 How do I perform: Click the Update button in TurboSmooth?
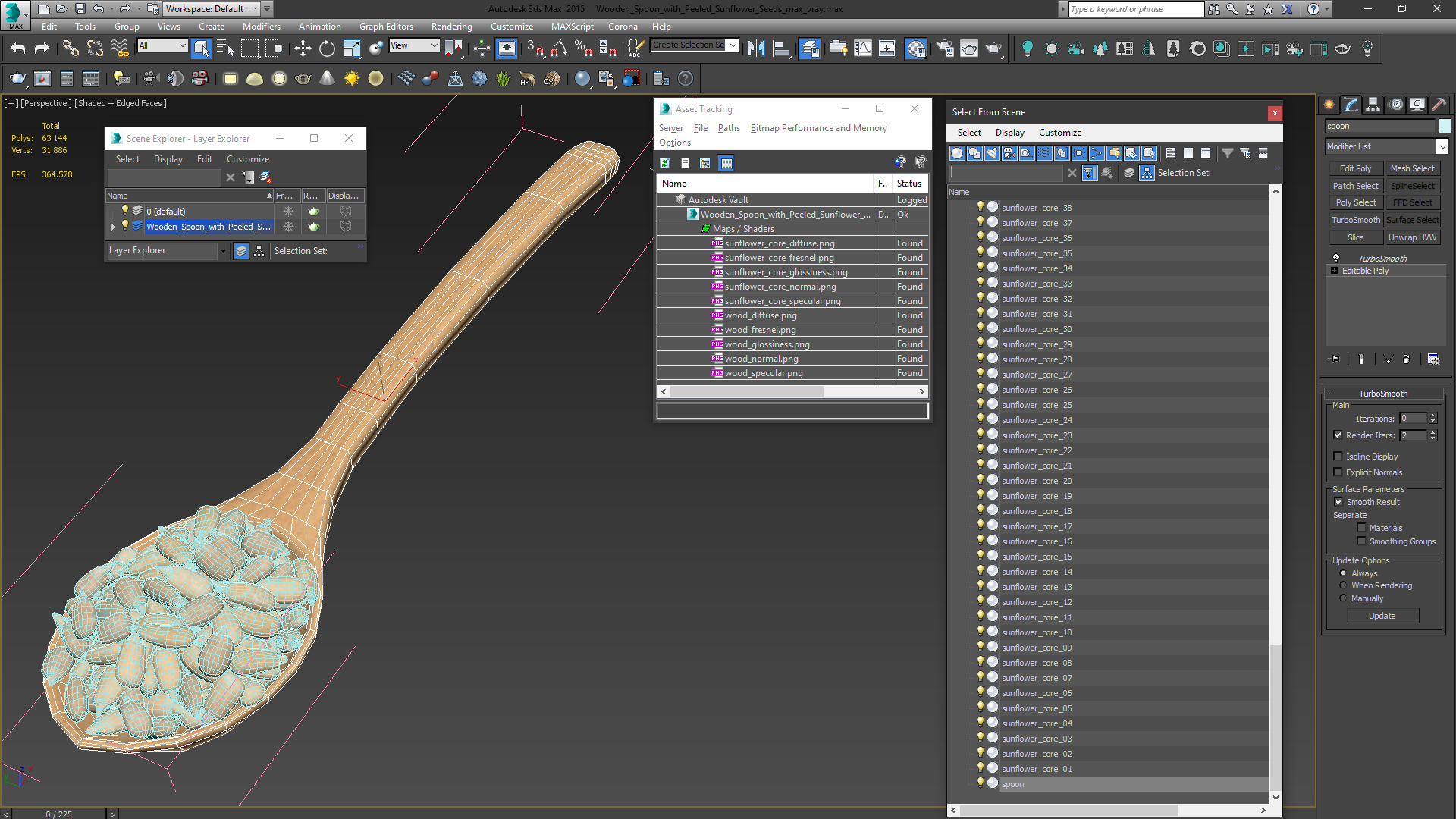(x=1382, y=616)
